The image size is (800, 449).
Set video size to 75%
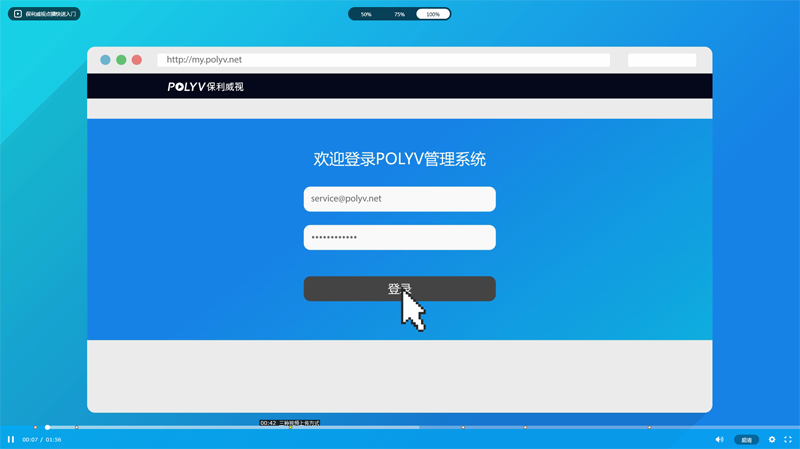click(399, 14)
